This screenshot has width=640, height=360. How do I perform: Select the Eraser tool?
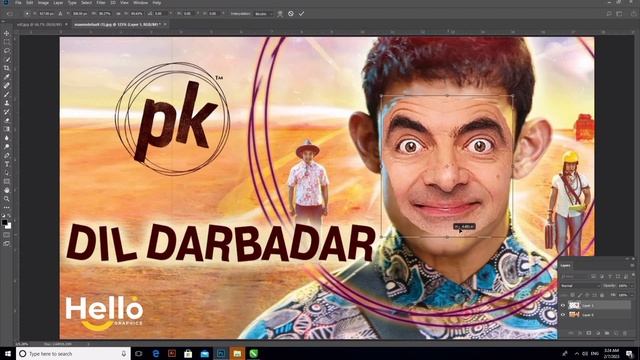[x=7, y=120]
